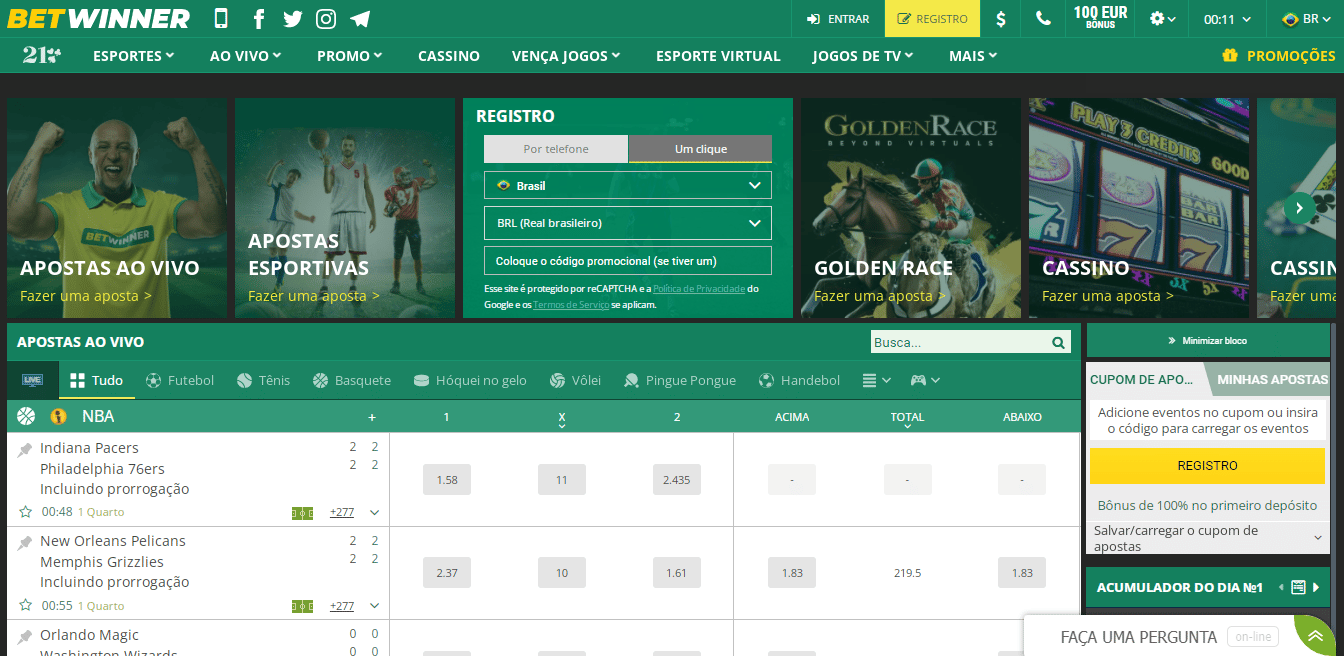Pin the Orlando Magic match
This screenshot has height=656, width=1344.
click(x=25, y=637)
